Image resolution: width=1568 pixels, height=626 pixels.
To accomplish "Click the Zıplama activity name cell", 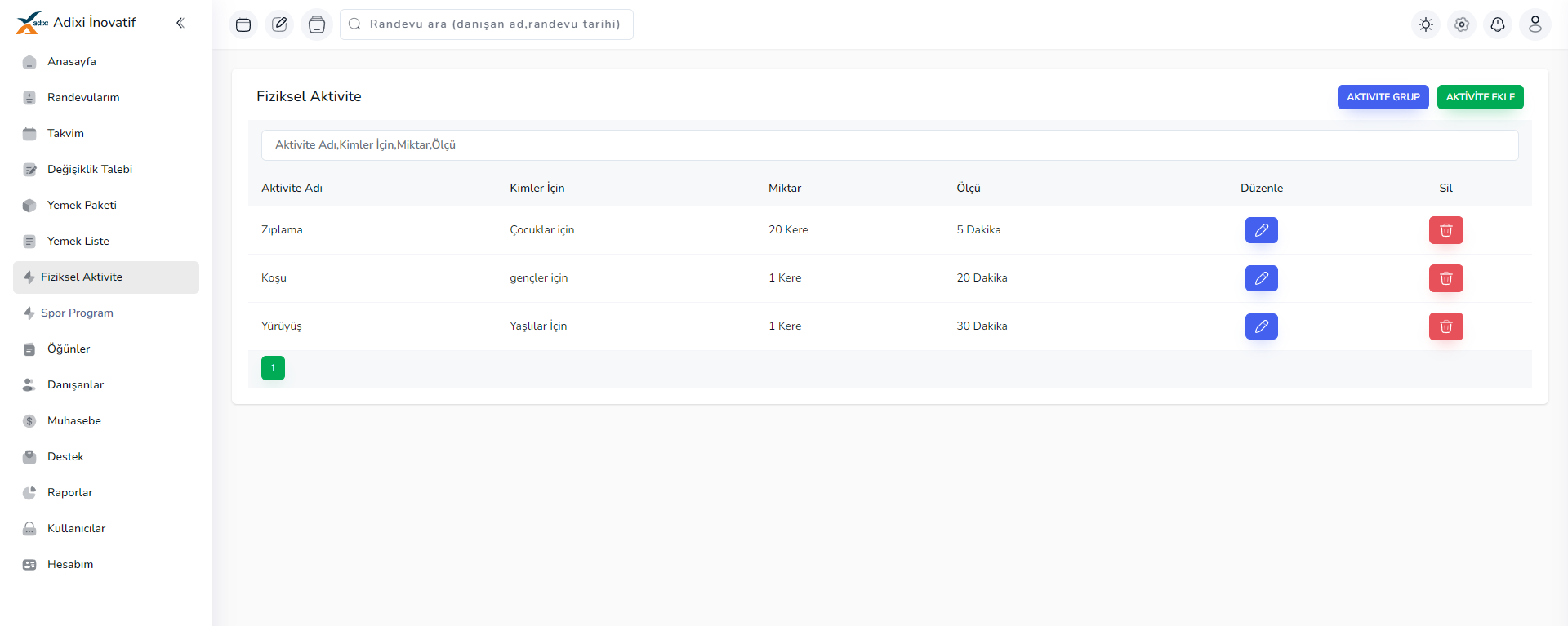I will [282, 230].
